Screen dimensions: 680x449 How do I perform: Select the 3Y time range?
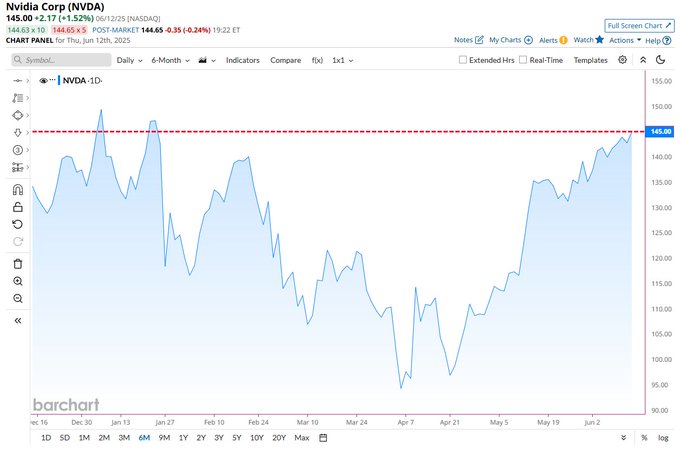point(219,438)
